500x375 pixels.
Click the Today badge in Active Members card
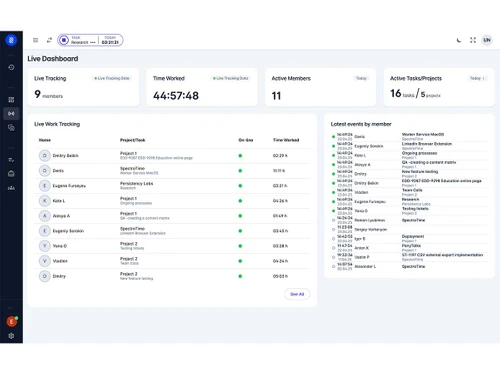(361, 78)
